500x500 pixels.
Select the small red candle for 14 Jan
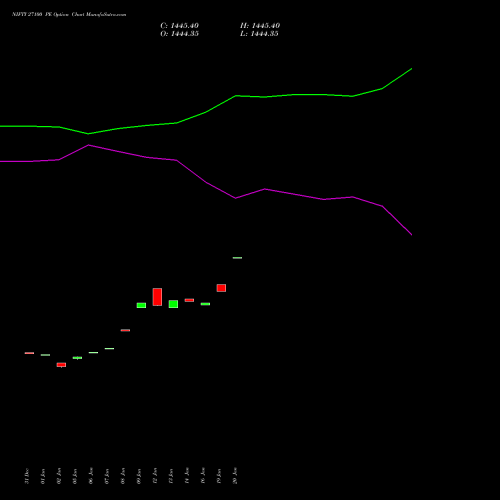click(x=189, y=300)
